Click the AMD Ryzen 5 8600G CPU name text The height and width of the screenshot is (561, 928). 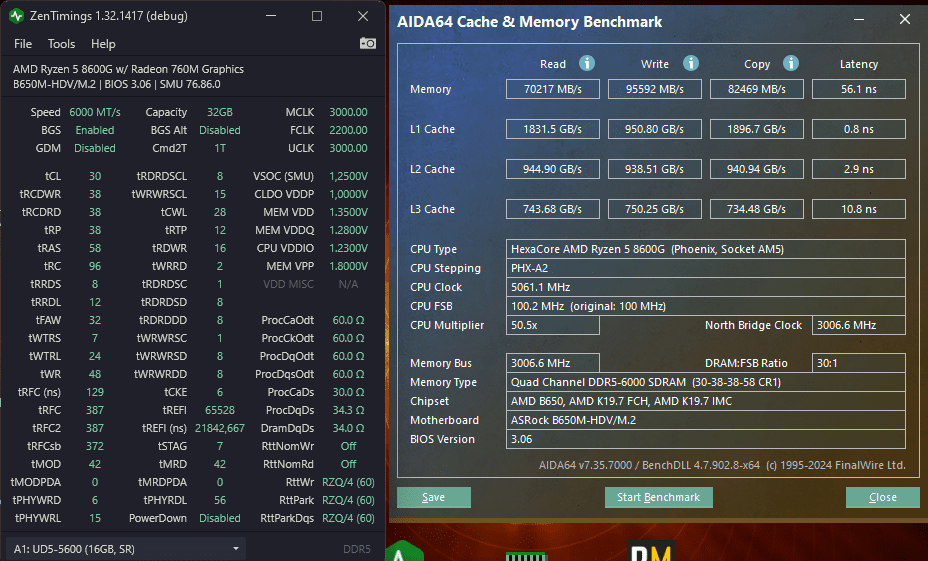pos(128,69)
